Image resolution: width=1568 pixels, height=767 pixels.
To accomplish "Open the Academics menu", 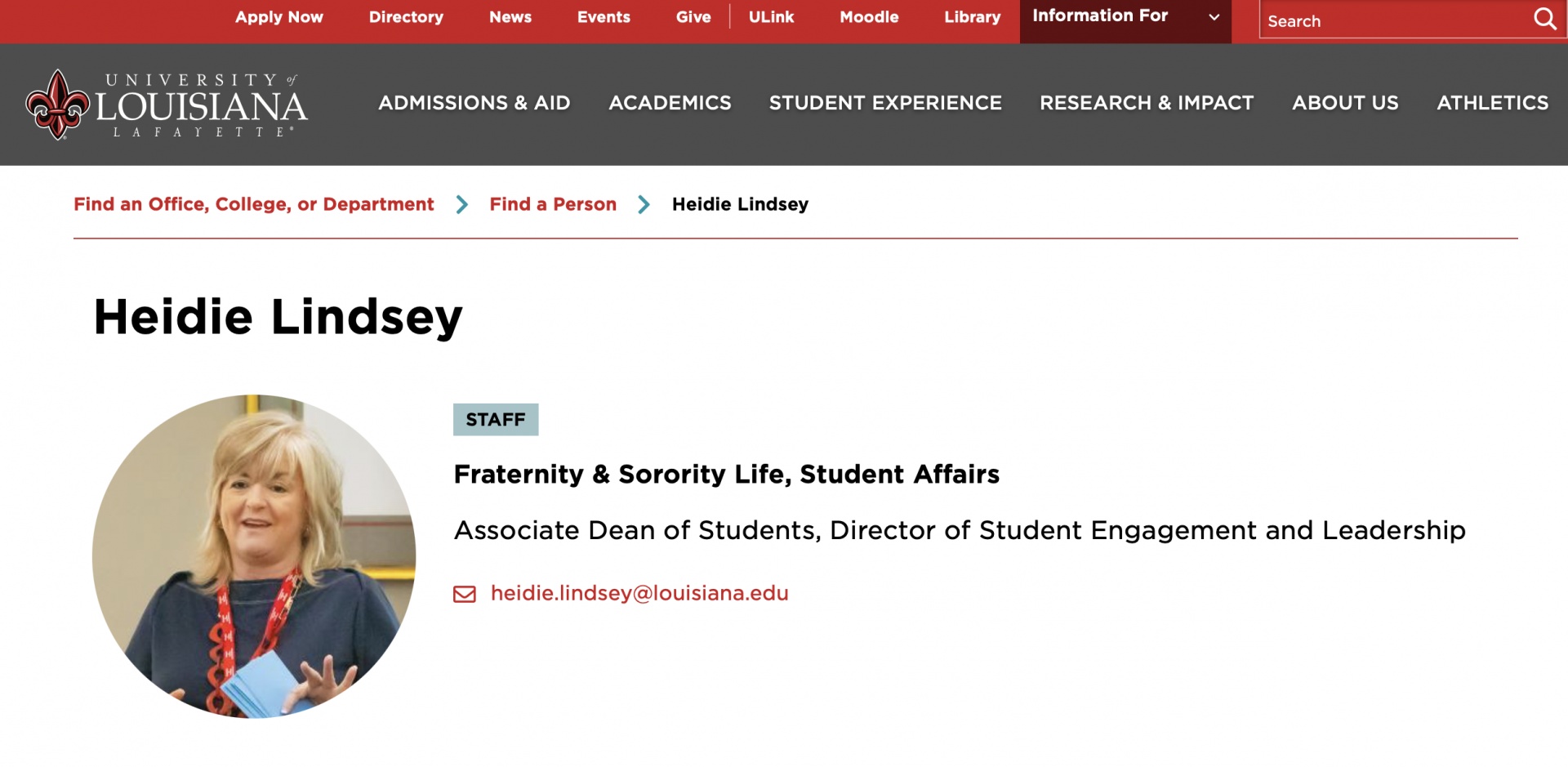I will click(x=670, y=103).
